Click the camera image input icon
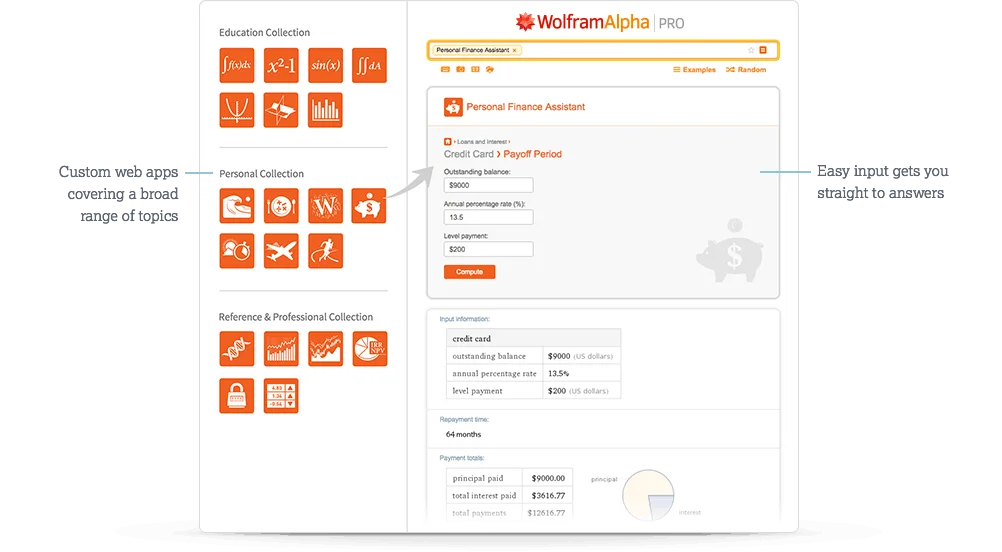 click(460, 69)
